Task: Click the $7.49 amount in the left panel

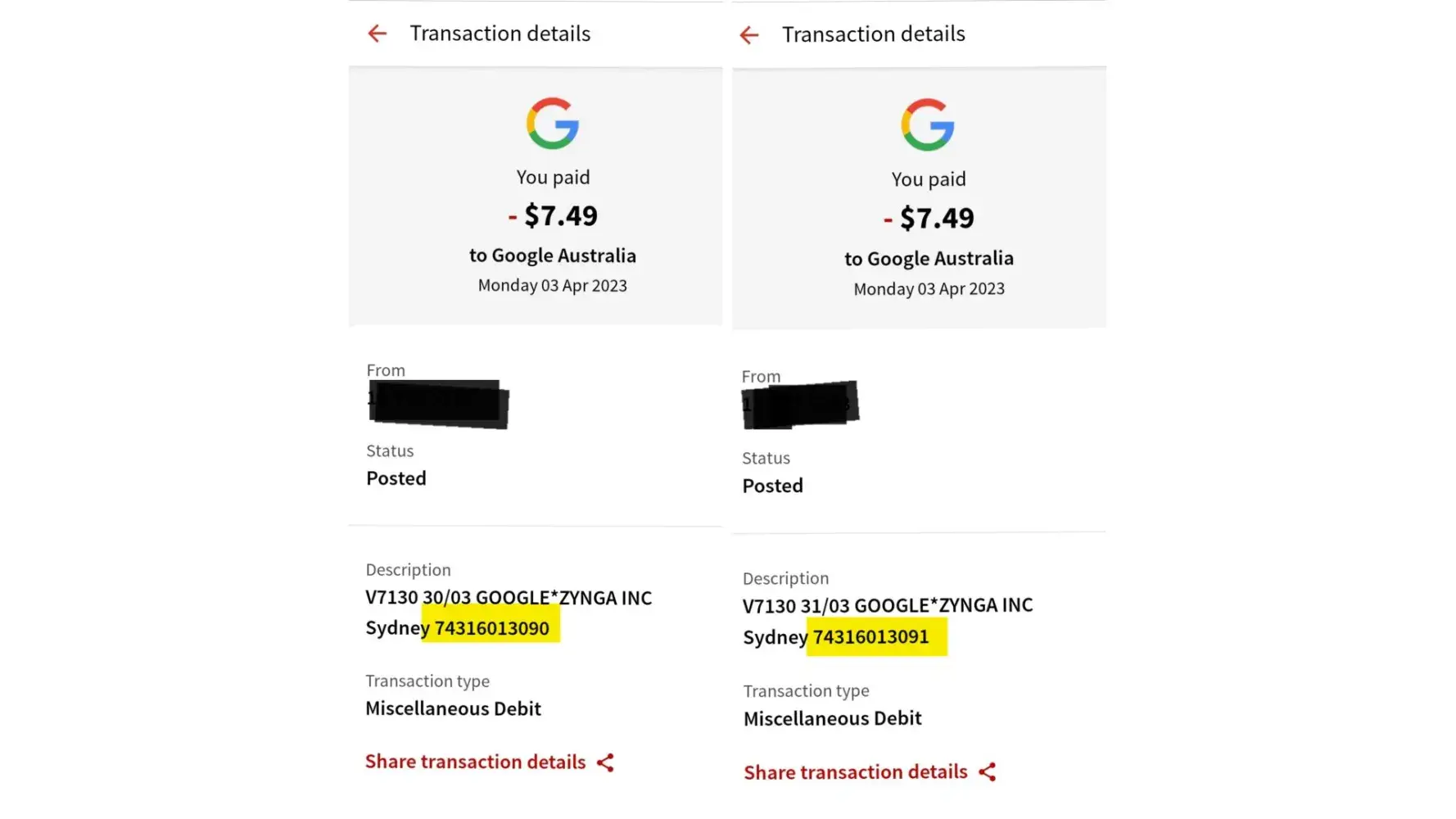Action: pyautogui.click(x=560, y=216)
